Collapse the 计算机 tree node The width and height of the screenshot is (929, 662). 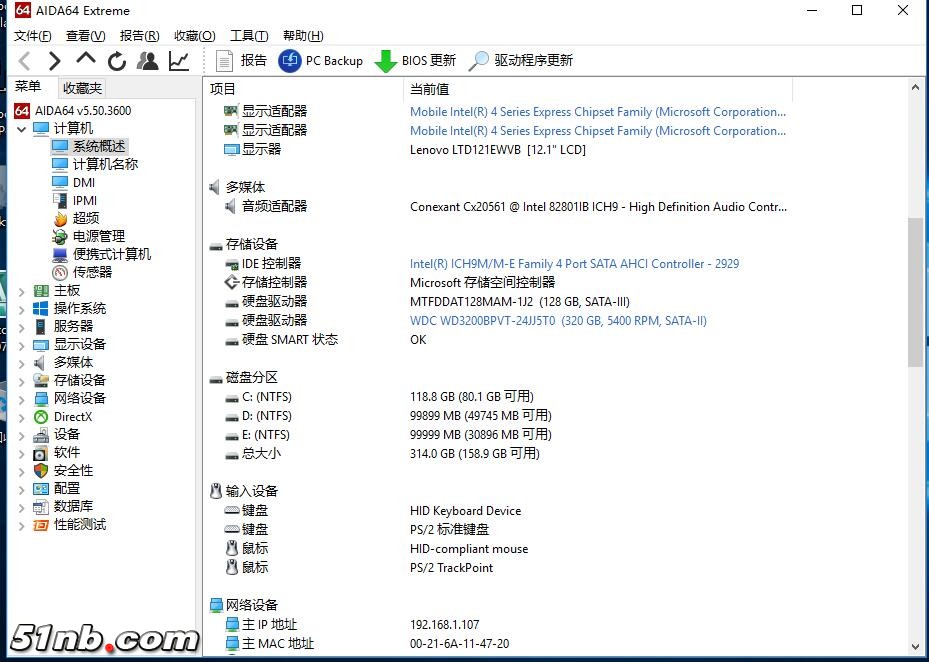click(x=22, y=129)
